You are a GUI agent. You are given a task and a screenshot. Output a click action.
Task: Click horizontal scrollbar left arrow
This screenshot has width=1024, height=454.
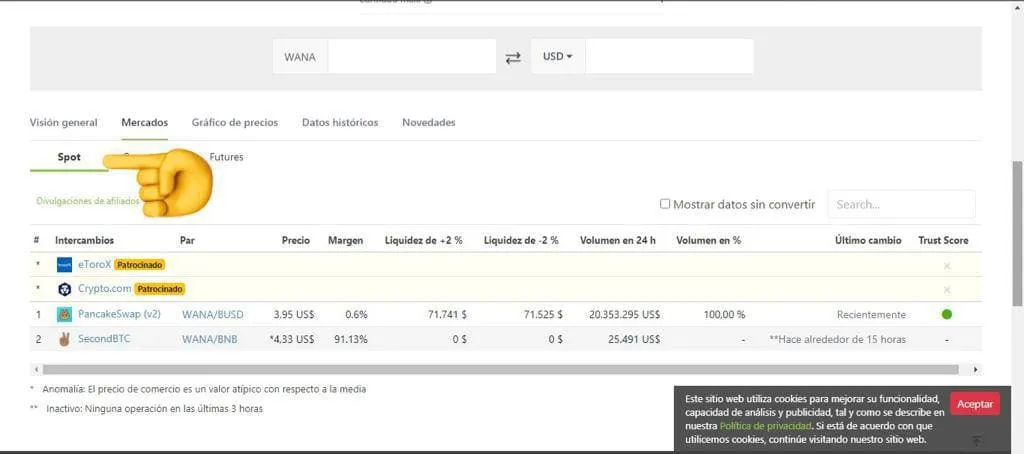pos(35,370)
